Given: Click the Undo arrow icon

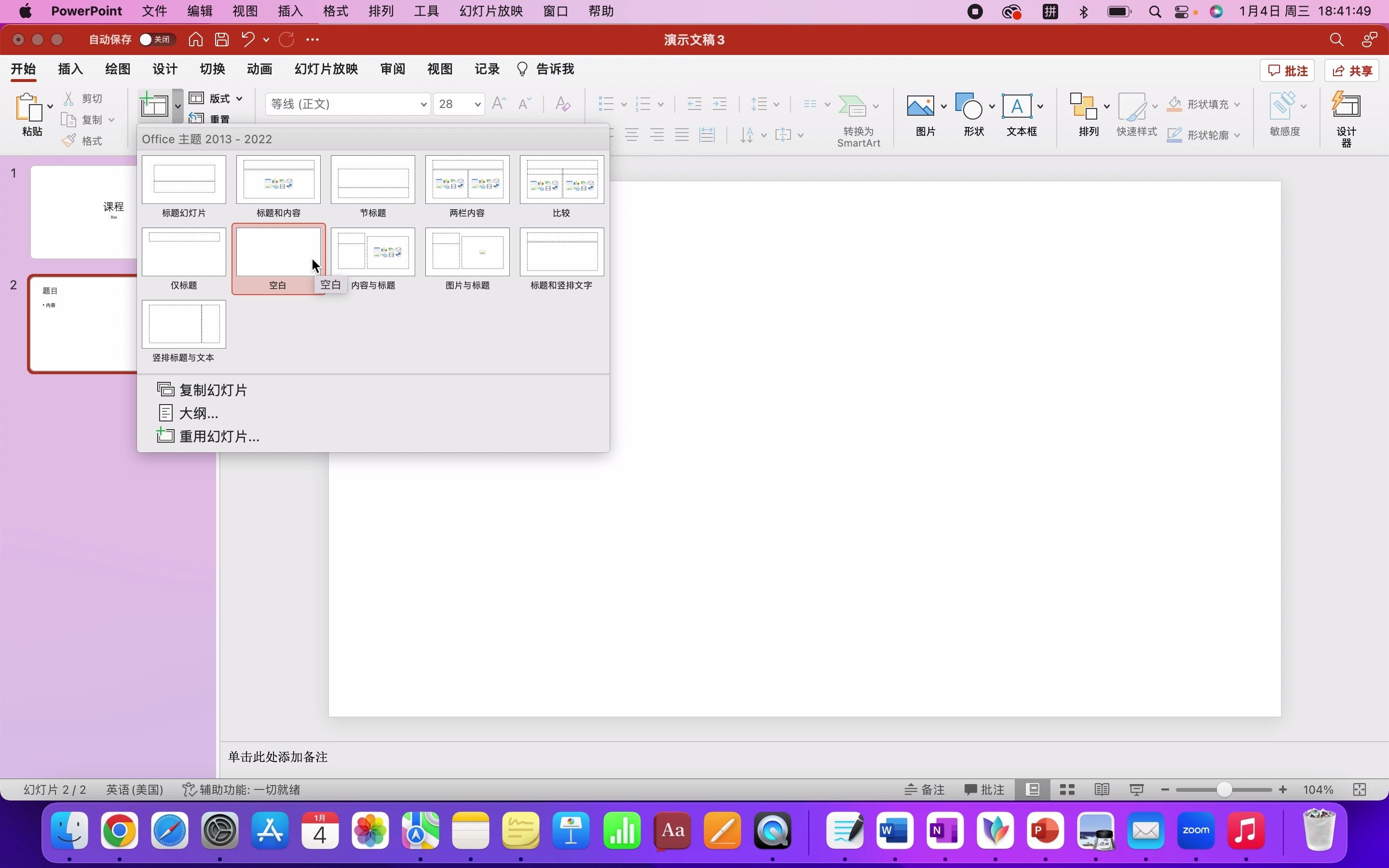Looking at the screenshot, I should [x=247, y=40].
